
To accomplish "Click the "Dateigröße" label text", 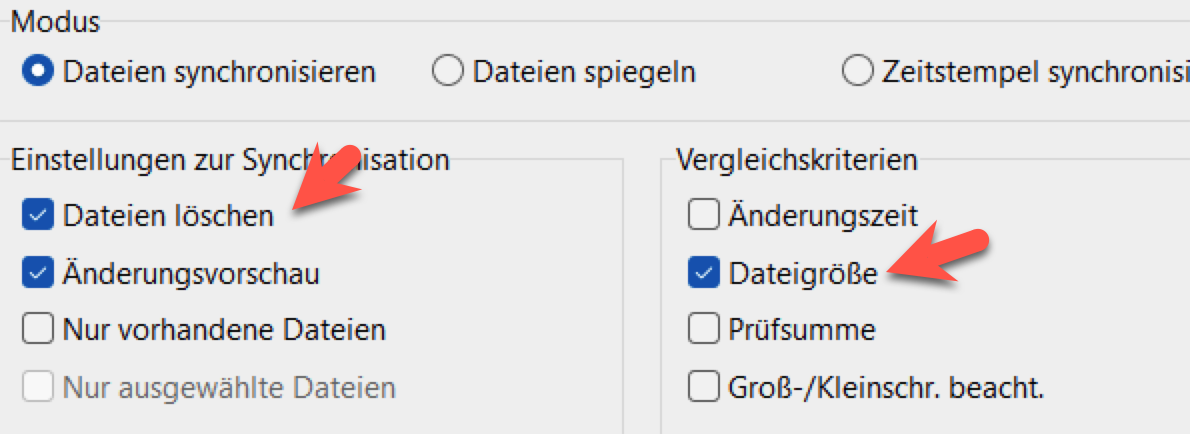I will click(x=803, y=272).
